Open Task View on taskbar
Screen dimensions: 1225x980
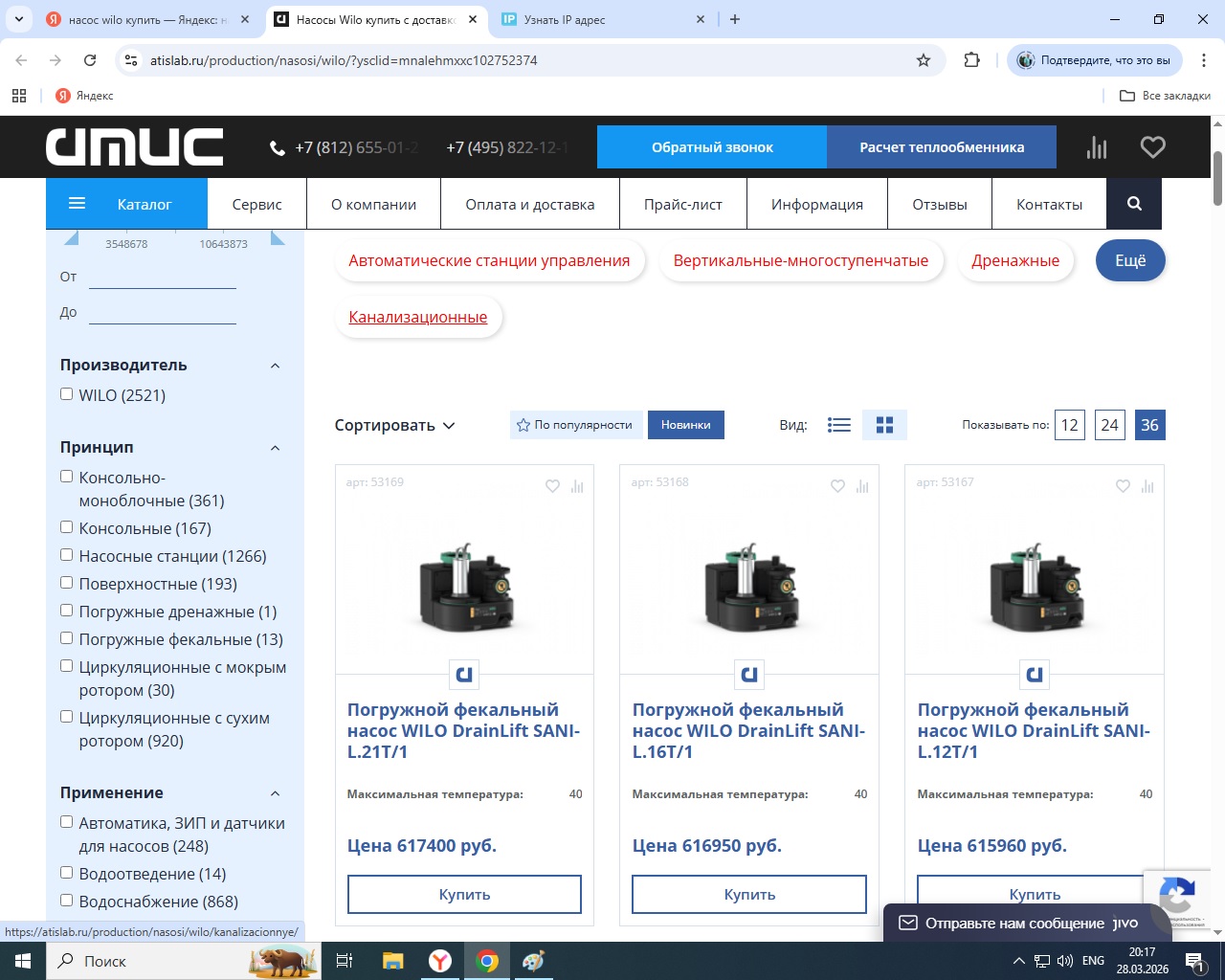click(345, 961)
